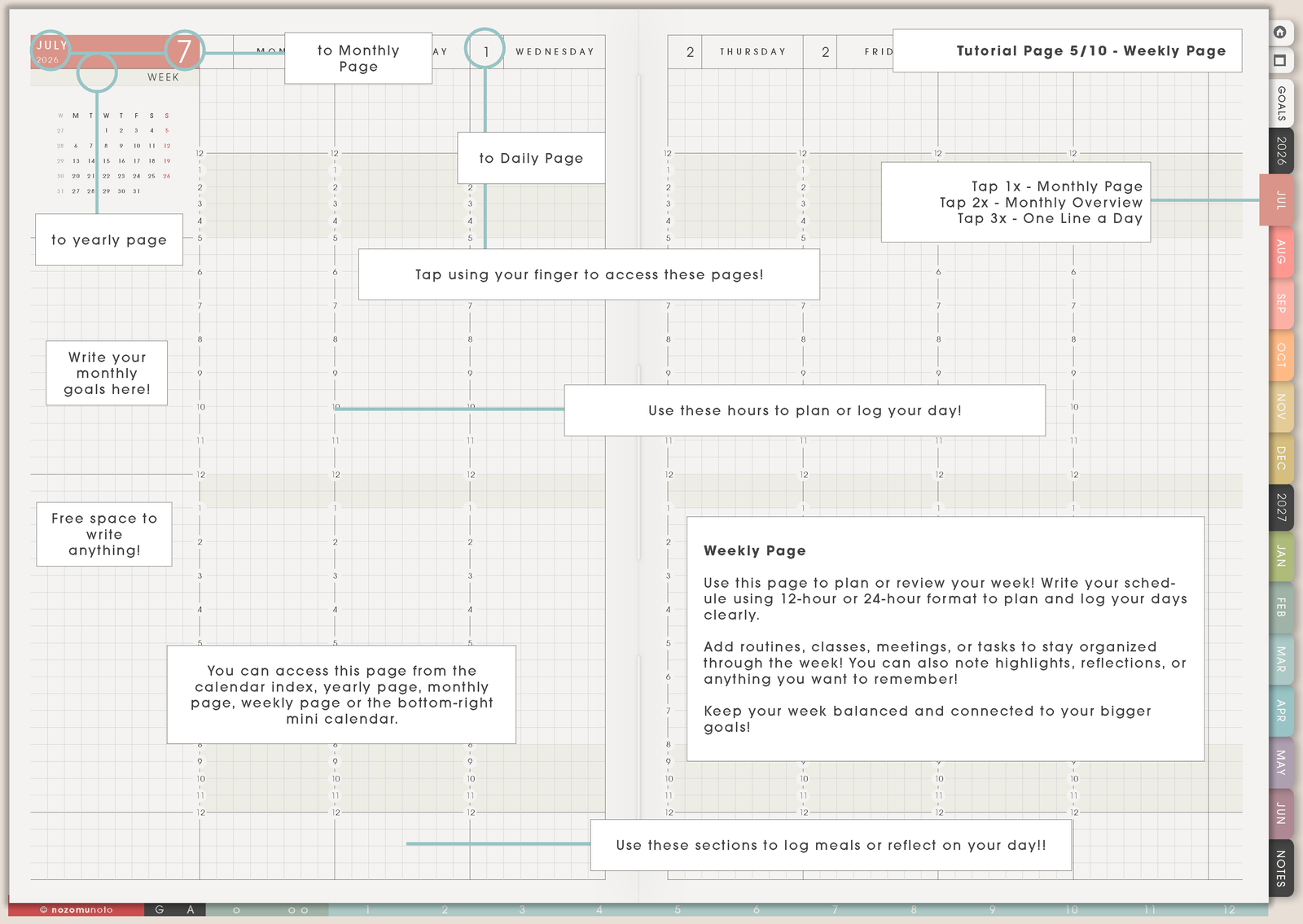Tap number 10 in bottom index bar

pos(1072,910)
